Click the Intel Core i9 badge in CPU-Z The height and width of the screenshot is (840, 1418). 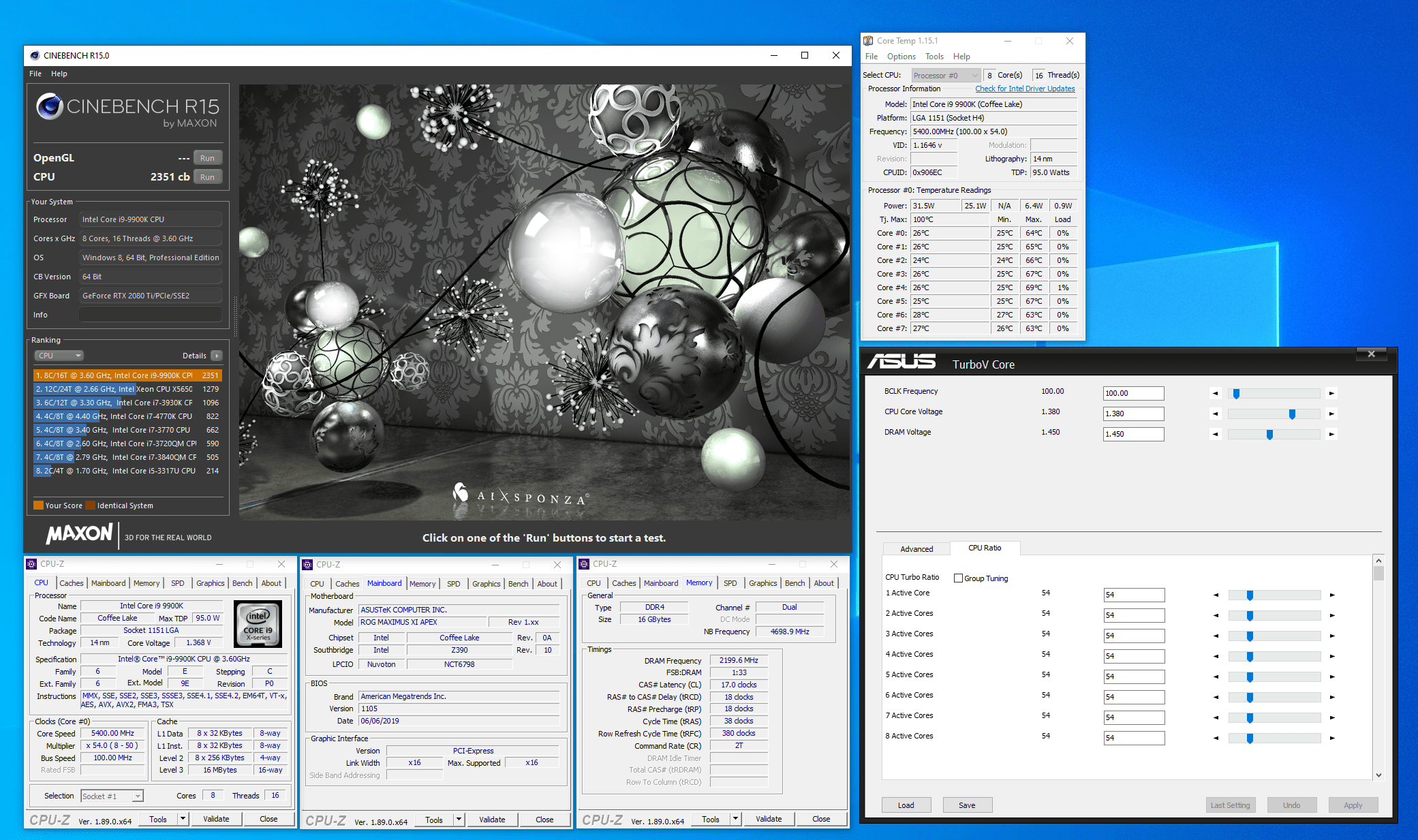click(x=258, y=624)
